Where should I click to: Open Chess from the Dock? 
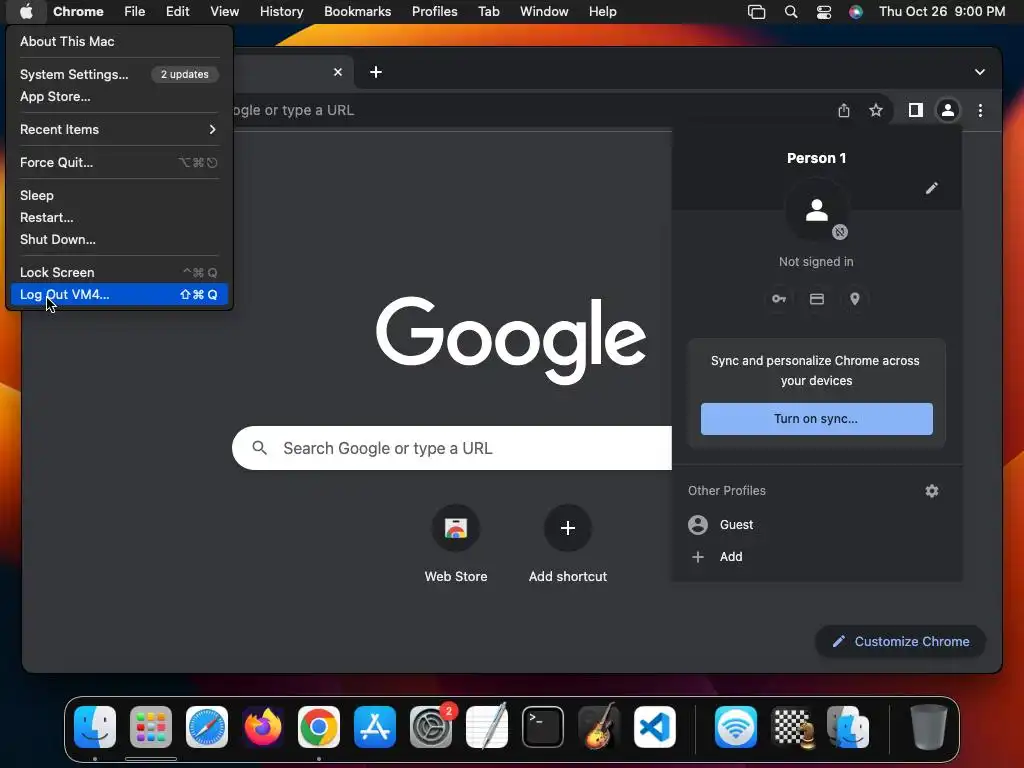[x=792, y=727]
